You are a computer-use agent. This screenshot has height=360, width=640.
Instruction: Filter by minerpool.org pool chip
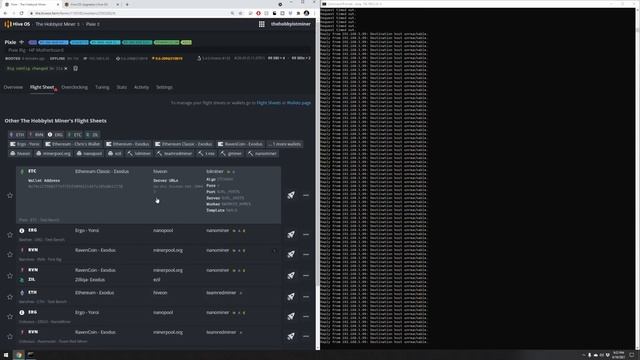(53, 153)
